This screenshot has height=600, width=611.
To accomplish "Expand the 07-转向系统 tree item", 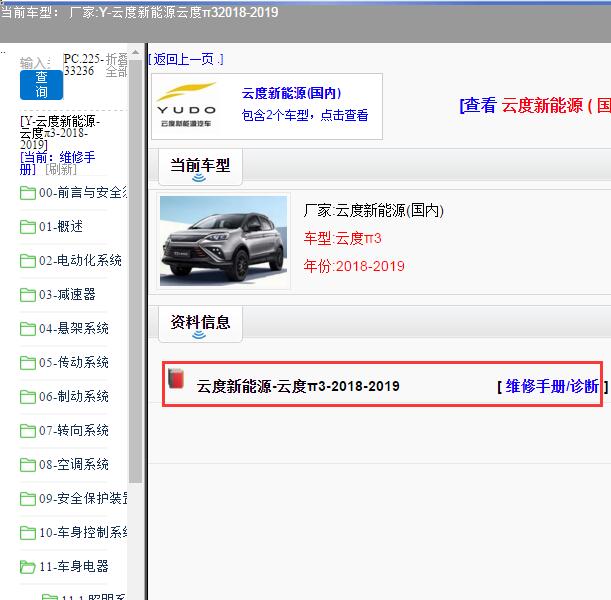I will click(x=74, y=431).
